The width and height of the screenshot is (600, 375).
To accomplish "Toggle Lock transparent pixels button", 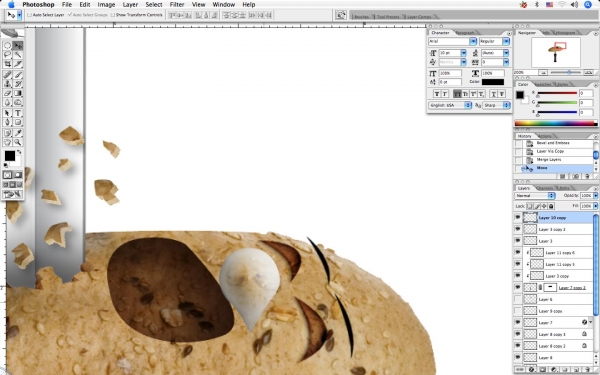I will point(530,206).
